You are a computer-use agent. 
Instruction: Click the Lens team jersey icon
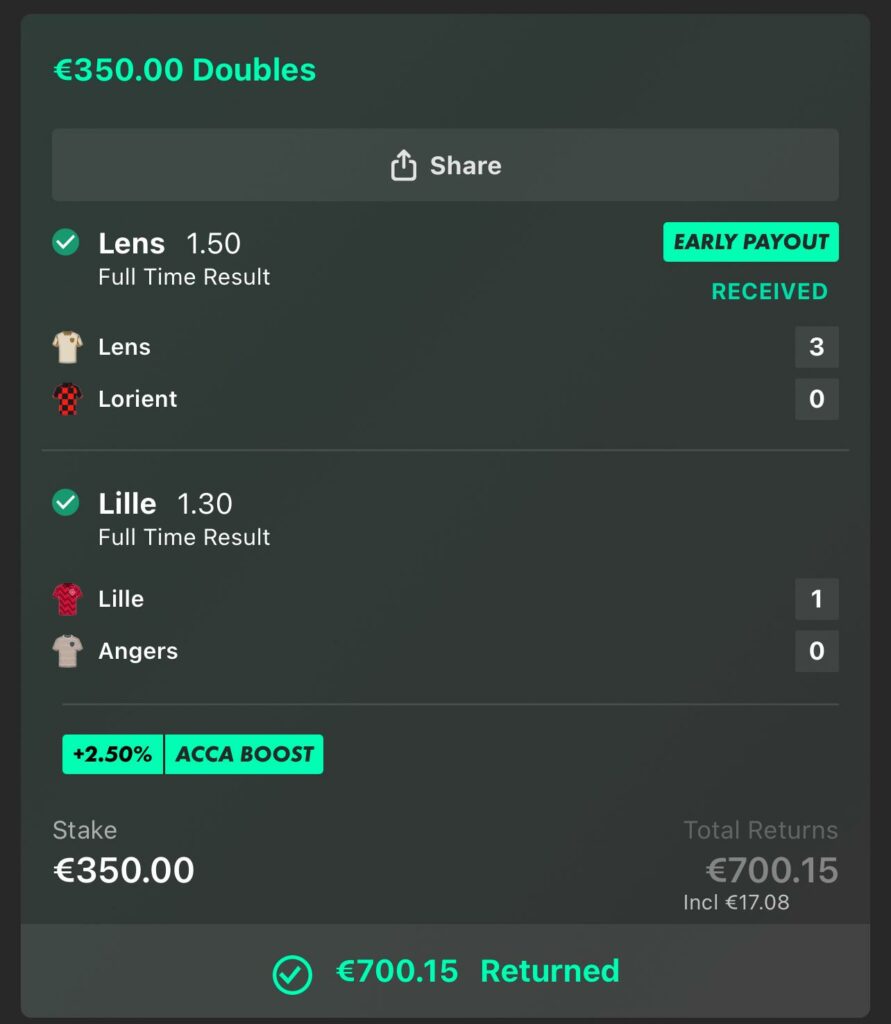[x=67, y=347]
